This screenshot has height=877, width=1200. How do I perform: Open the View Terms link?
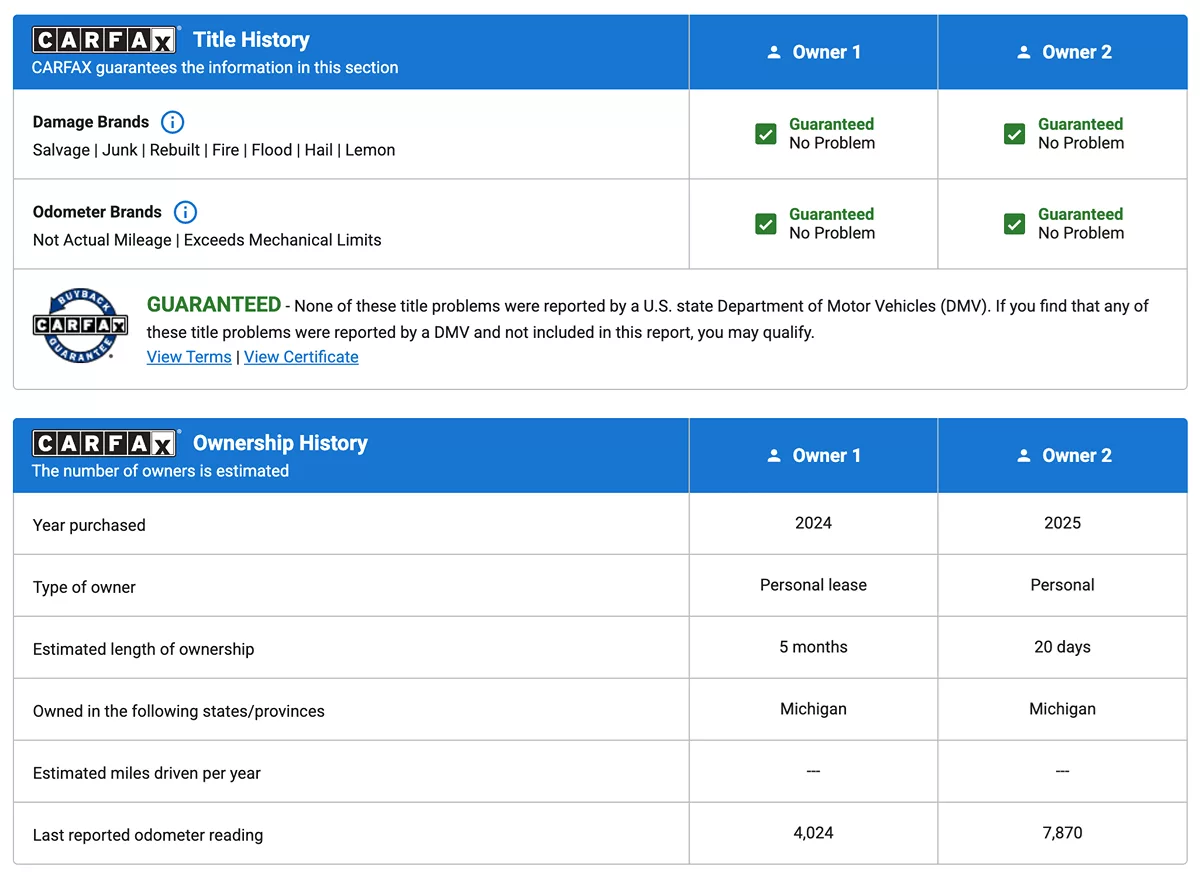[x=189, y=357]
